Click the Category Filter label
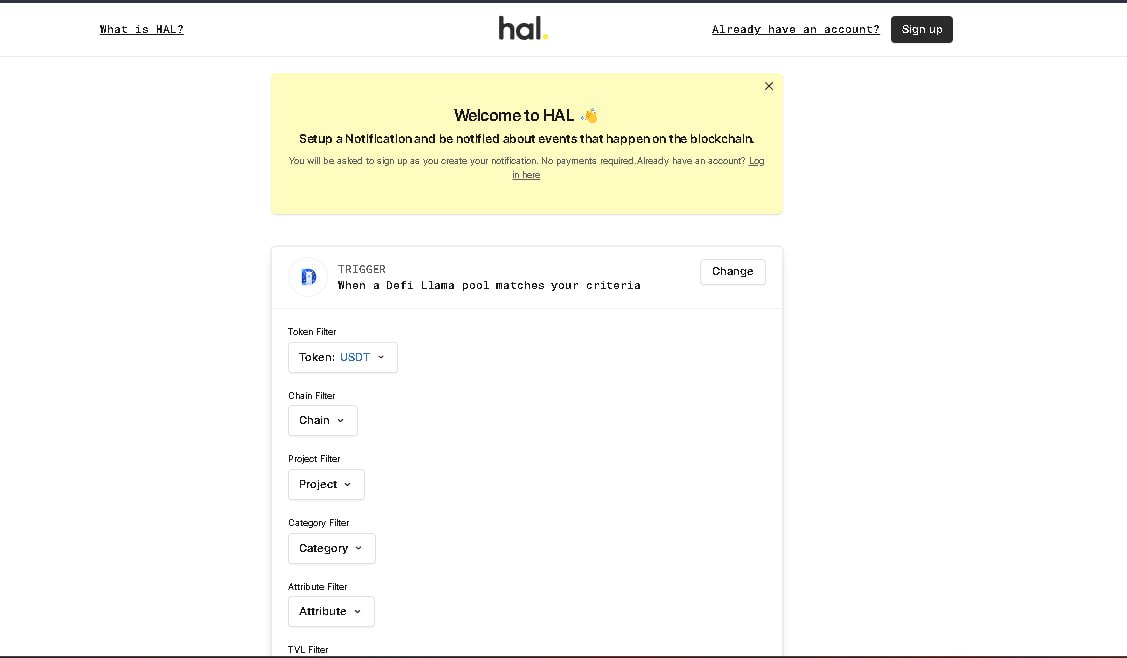The height and width of the screenshot is (658, 1127). tap(318, 523)
